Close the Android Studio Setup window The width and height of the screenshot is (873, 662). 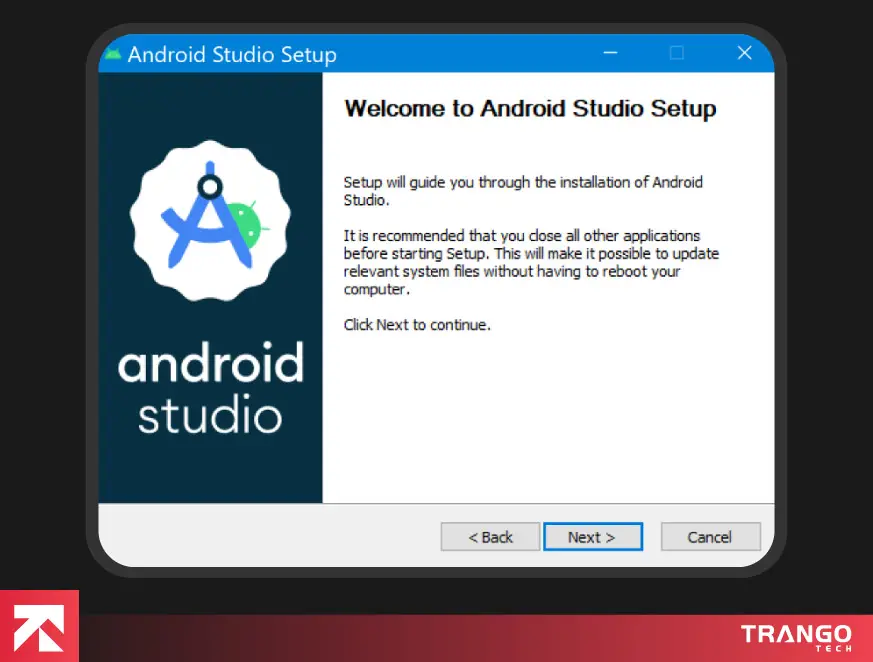tap(744, 53)
